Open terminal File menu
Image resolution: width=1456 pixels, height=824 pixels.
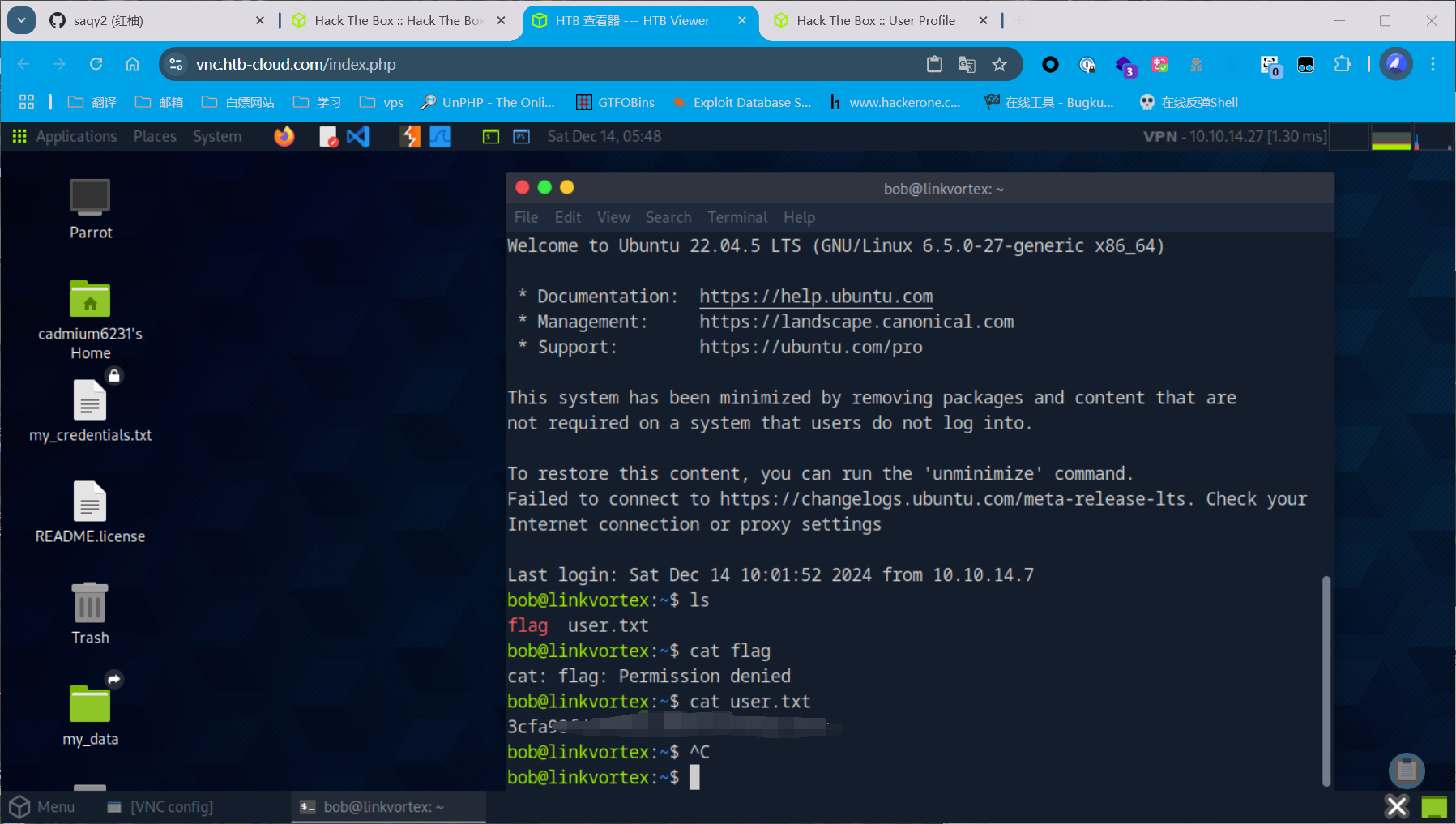click(x=526, y=217)
